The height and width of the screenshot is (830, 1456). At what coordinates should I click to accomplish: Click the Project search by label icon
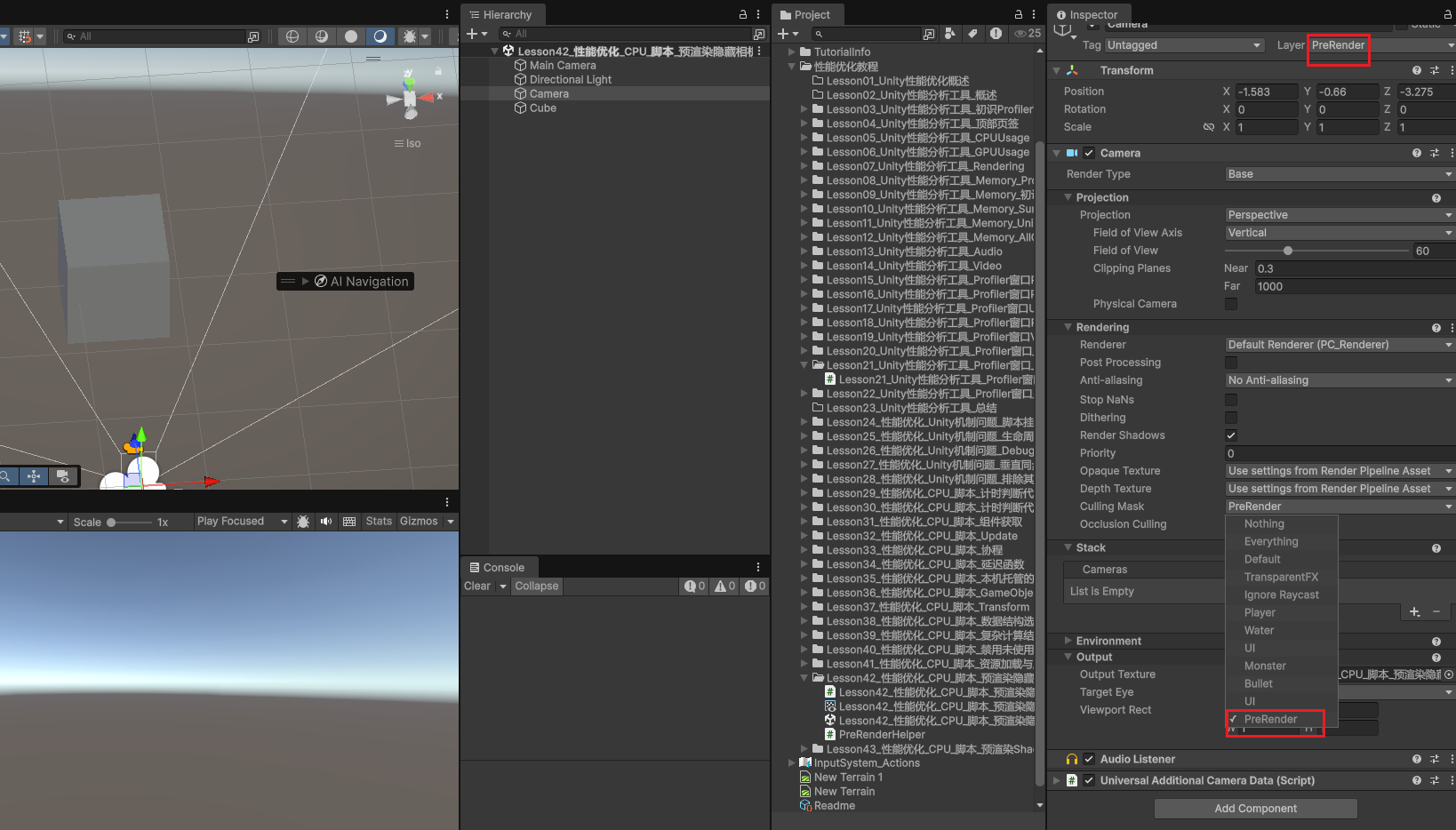[x=972, y=34]
